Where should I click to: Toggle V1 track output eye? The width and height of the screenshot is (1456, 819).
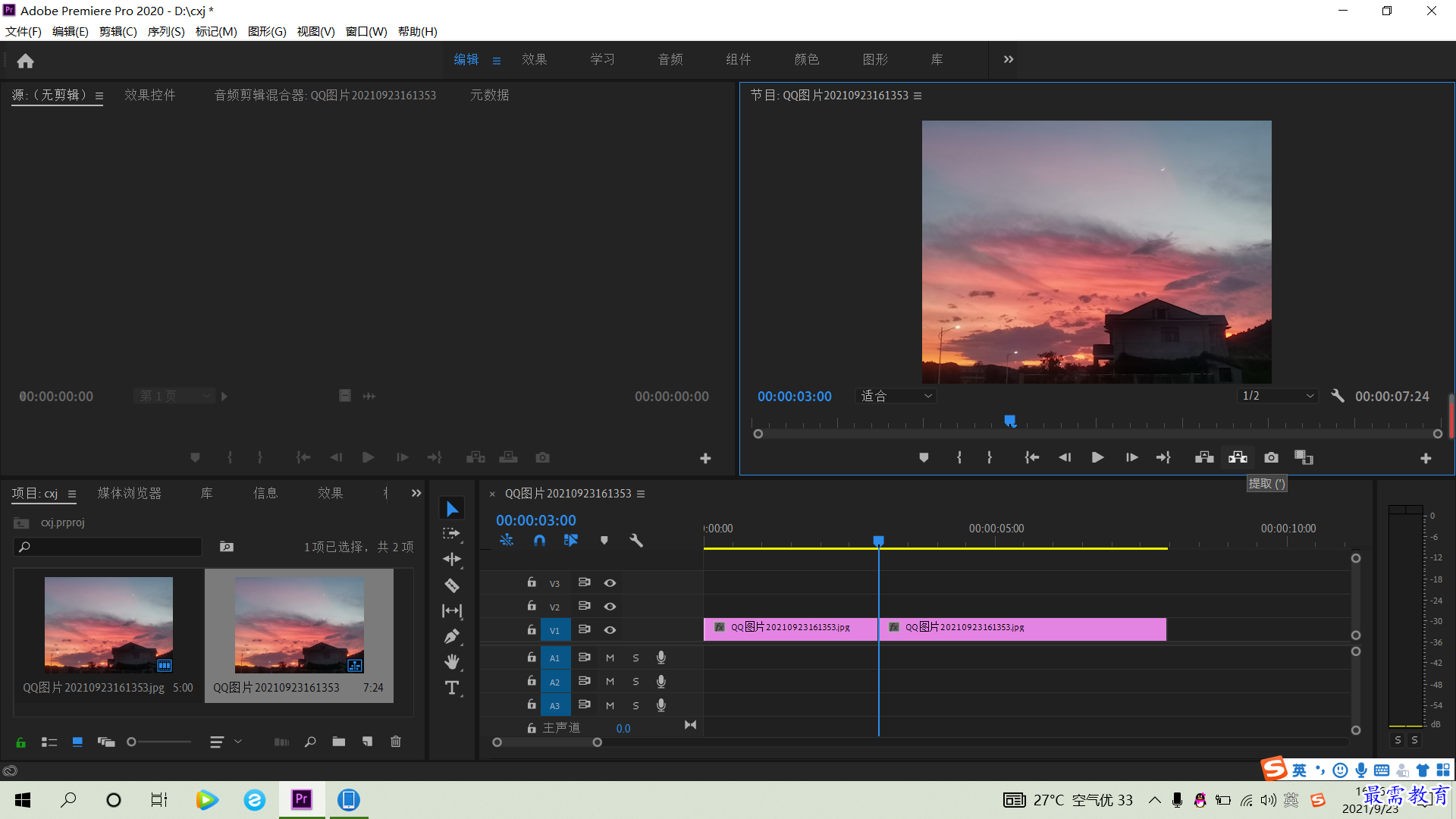[610, 630]
